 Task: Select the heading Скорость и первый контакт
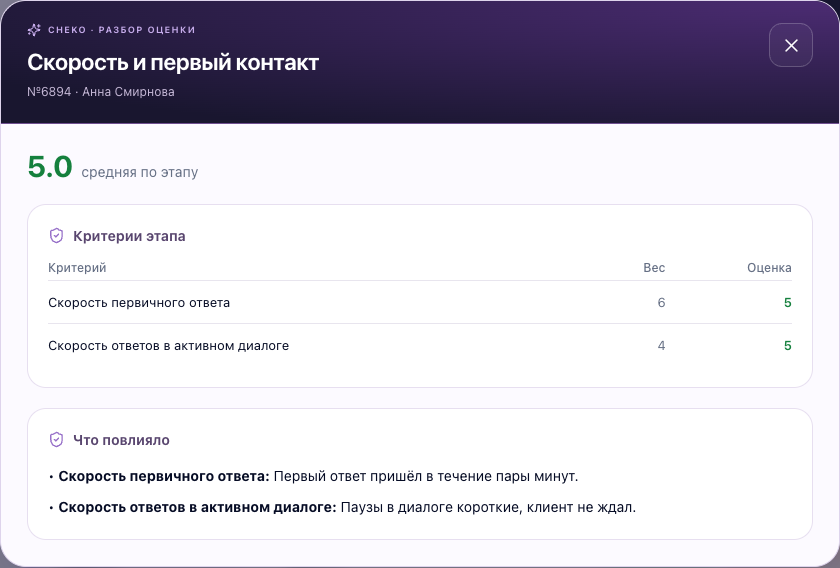pyautogui.click(x=173, y=63)
